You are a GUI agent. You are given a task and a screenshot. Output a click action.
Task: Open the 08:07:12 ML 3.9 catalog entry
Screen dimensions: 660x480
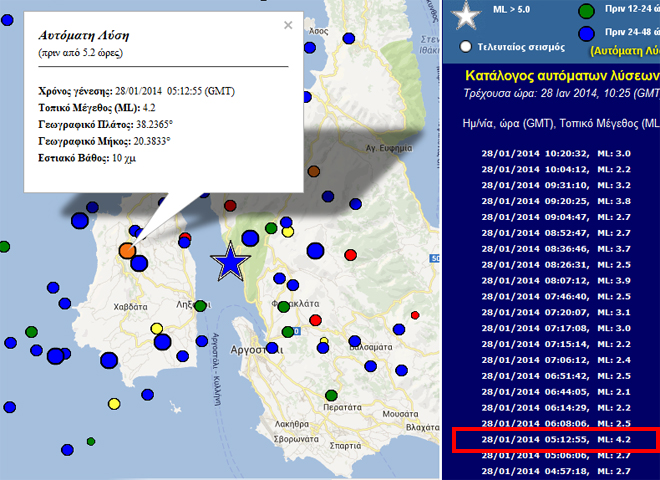pyautogui.click(x=555, y=281)
